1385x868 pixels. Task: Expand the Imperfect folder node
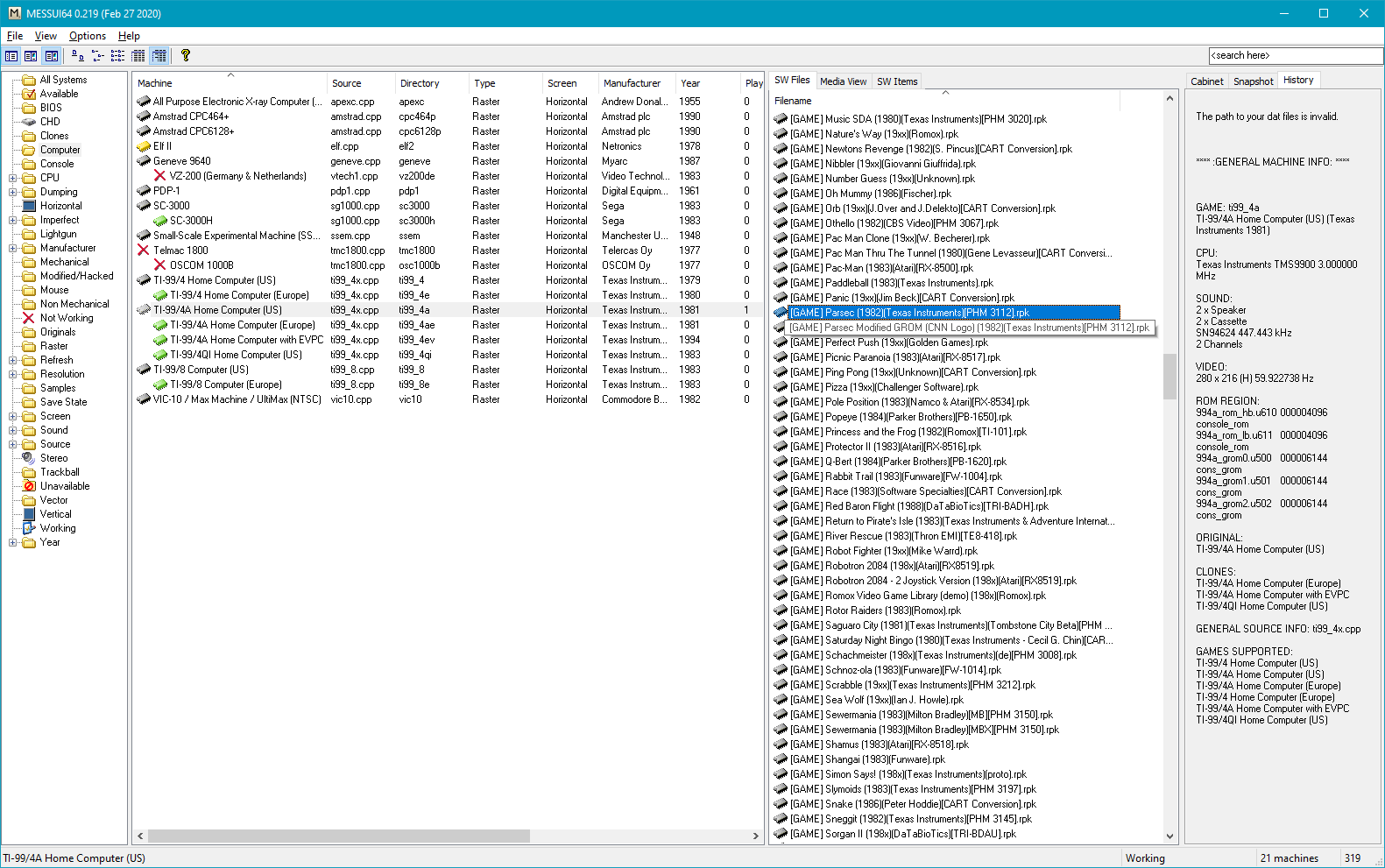pyautogui.click(x=12, y=220)
